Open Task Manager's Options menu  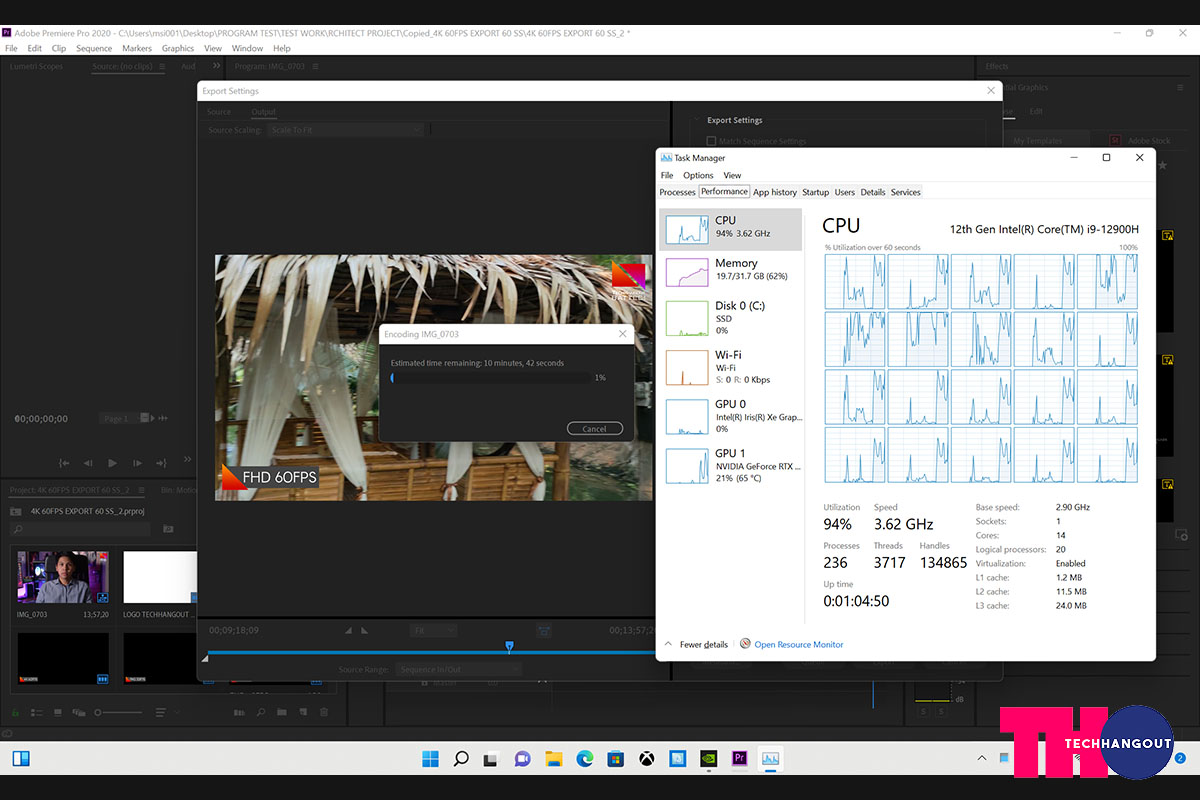tap(698, 175)
